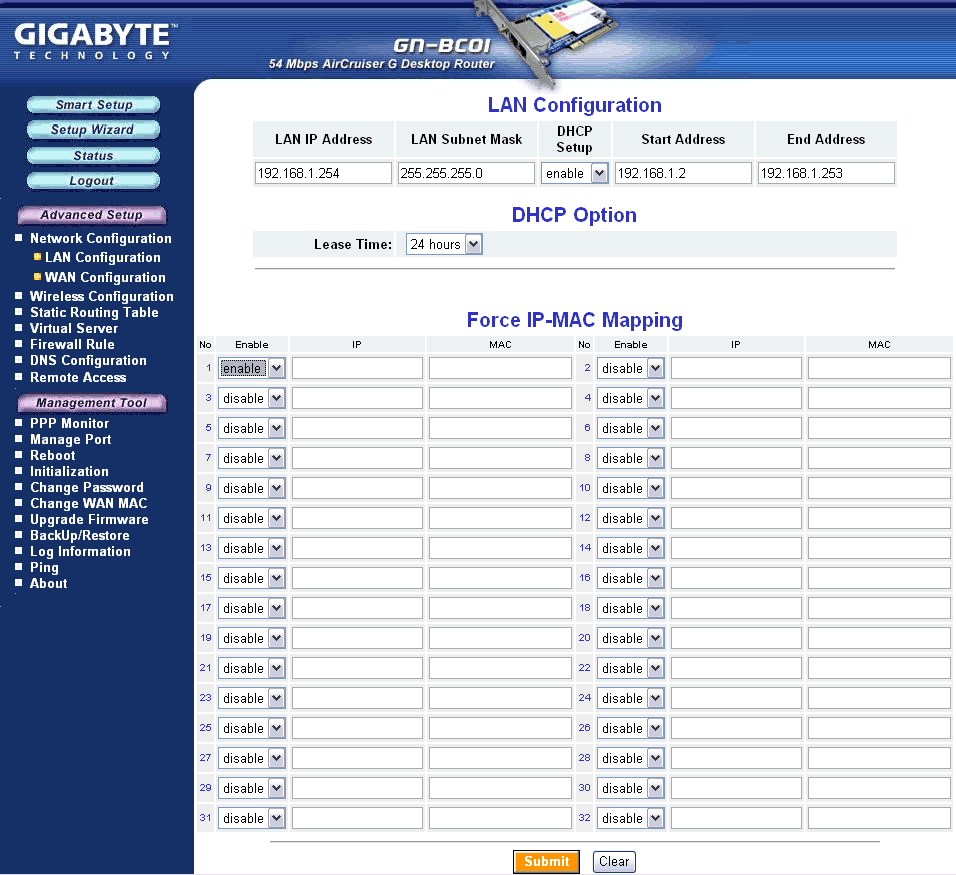Open the About page
The image size is (956, 875).
pos(48,583)
